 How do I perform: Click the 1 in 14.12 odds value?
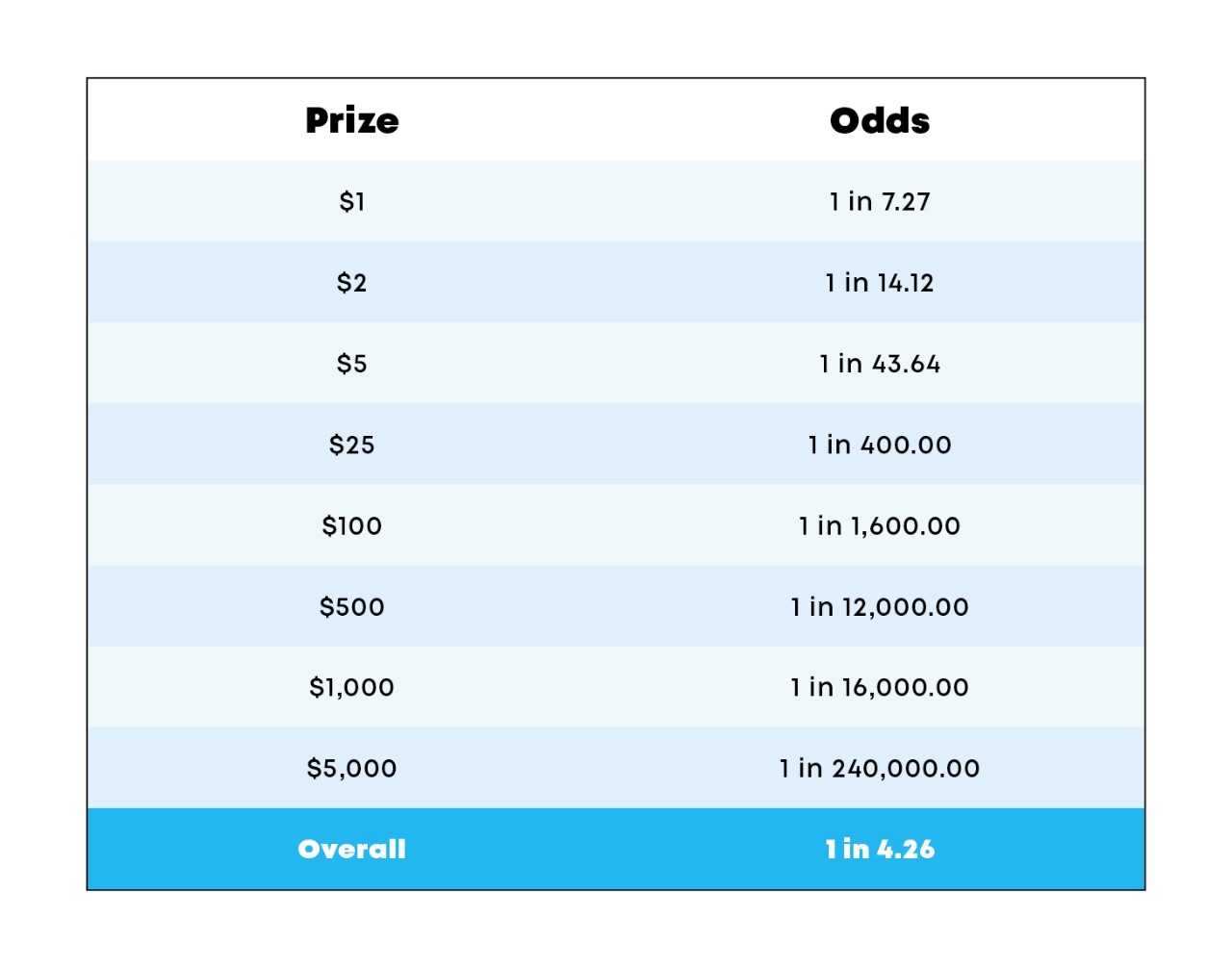880,282
